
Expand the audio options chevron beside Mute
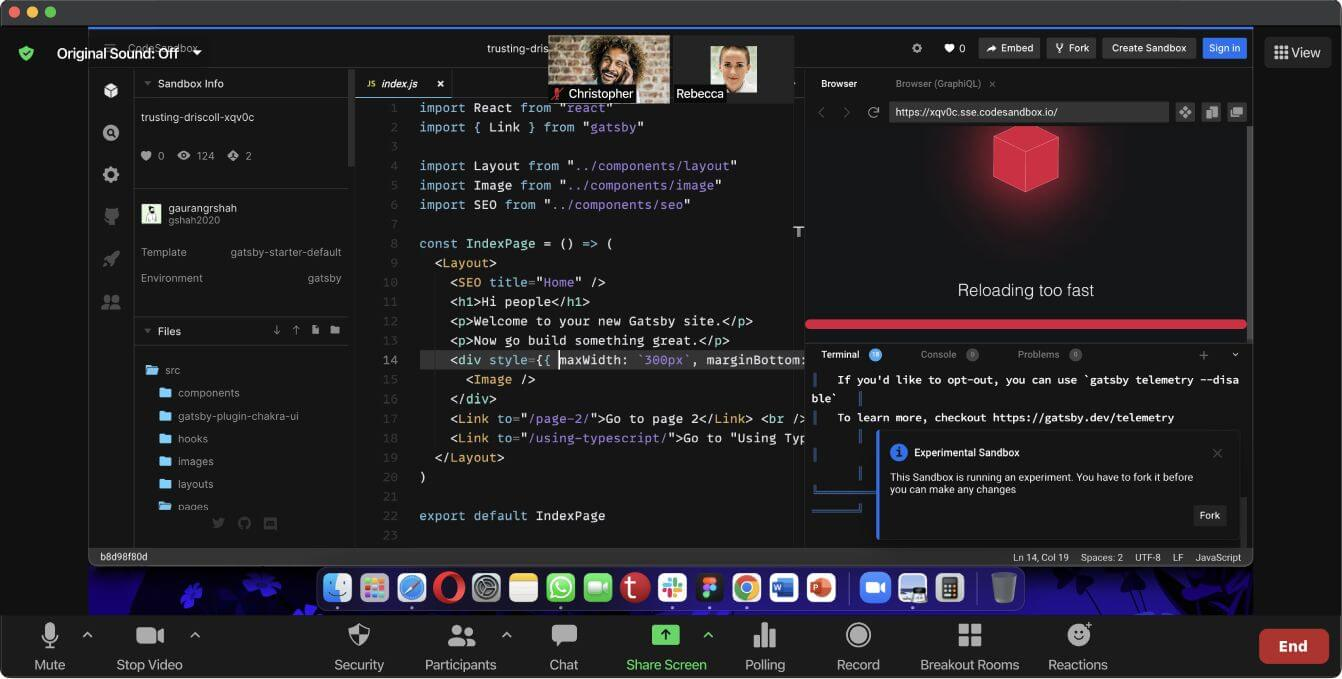(x=87, y=635)
